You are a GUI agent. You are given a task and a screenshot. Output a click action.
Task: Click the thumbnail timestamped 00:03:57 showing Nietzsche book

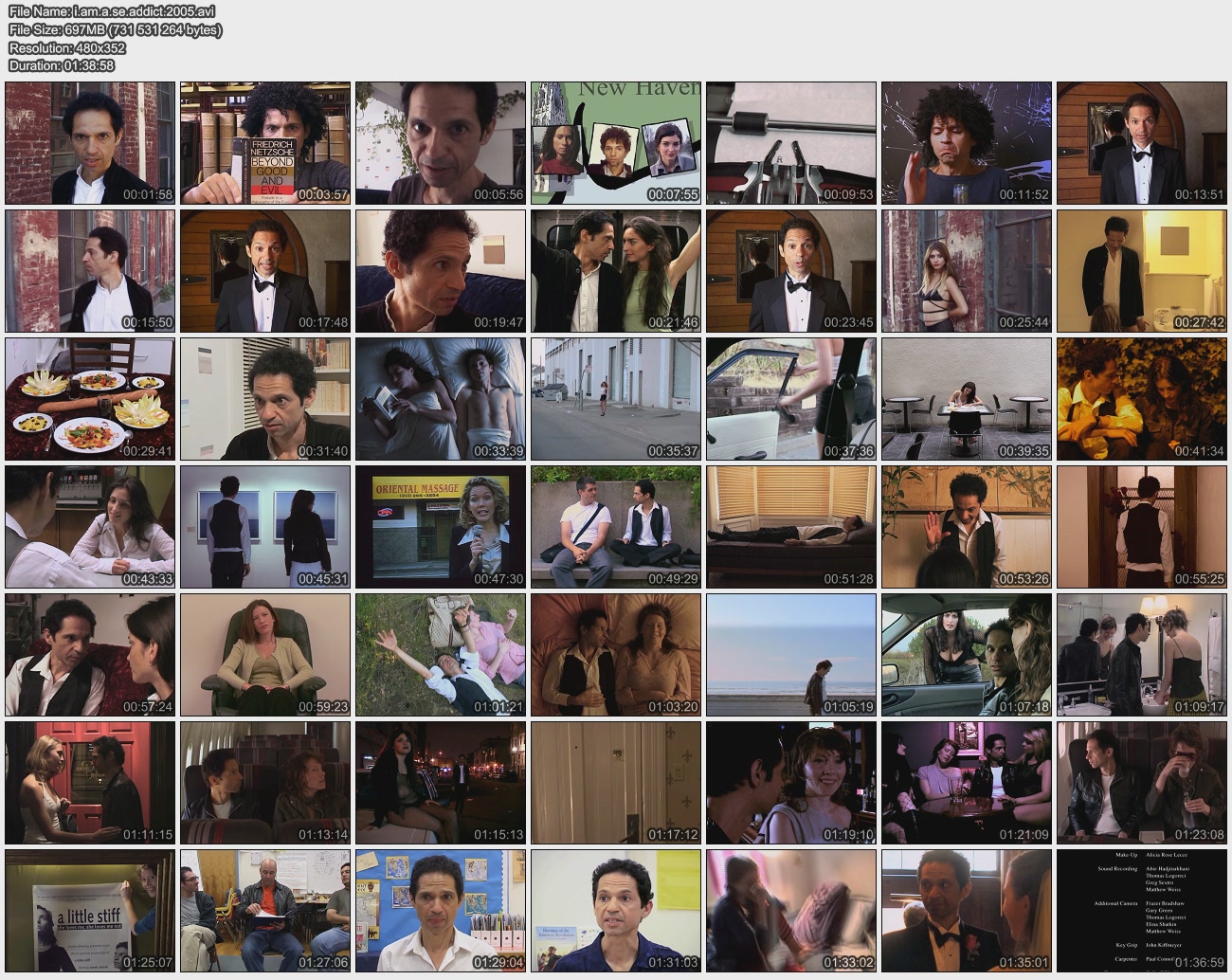tap(265, 143)
